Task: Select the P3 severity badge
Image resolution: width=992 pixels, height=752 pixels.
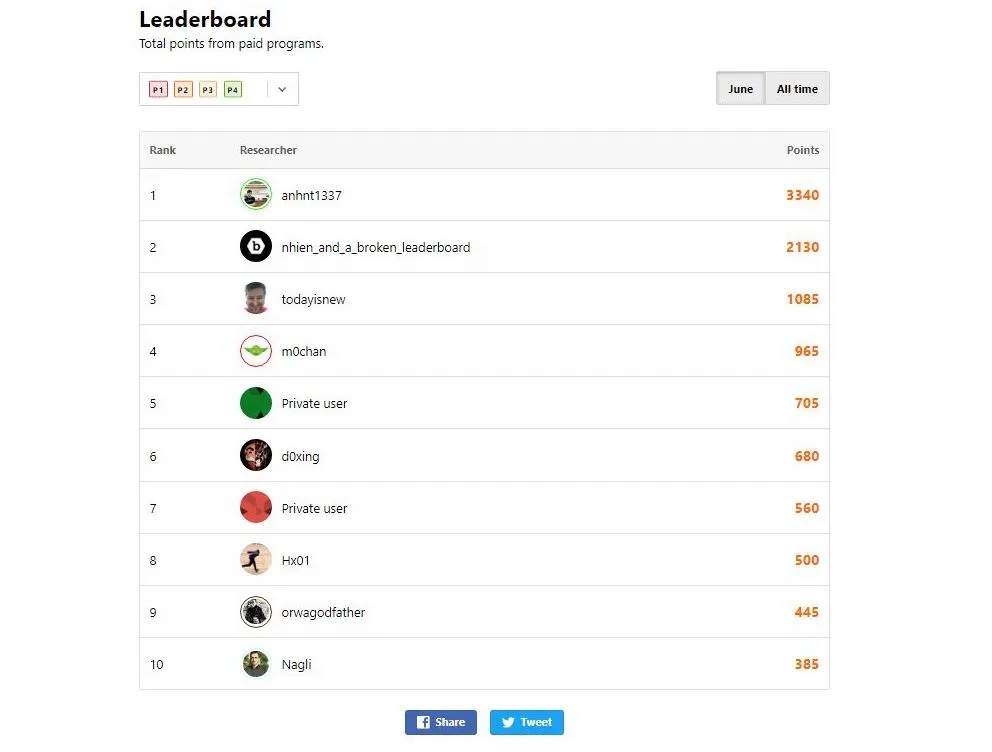Action: (208, 89)
